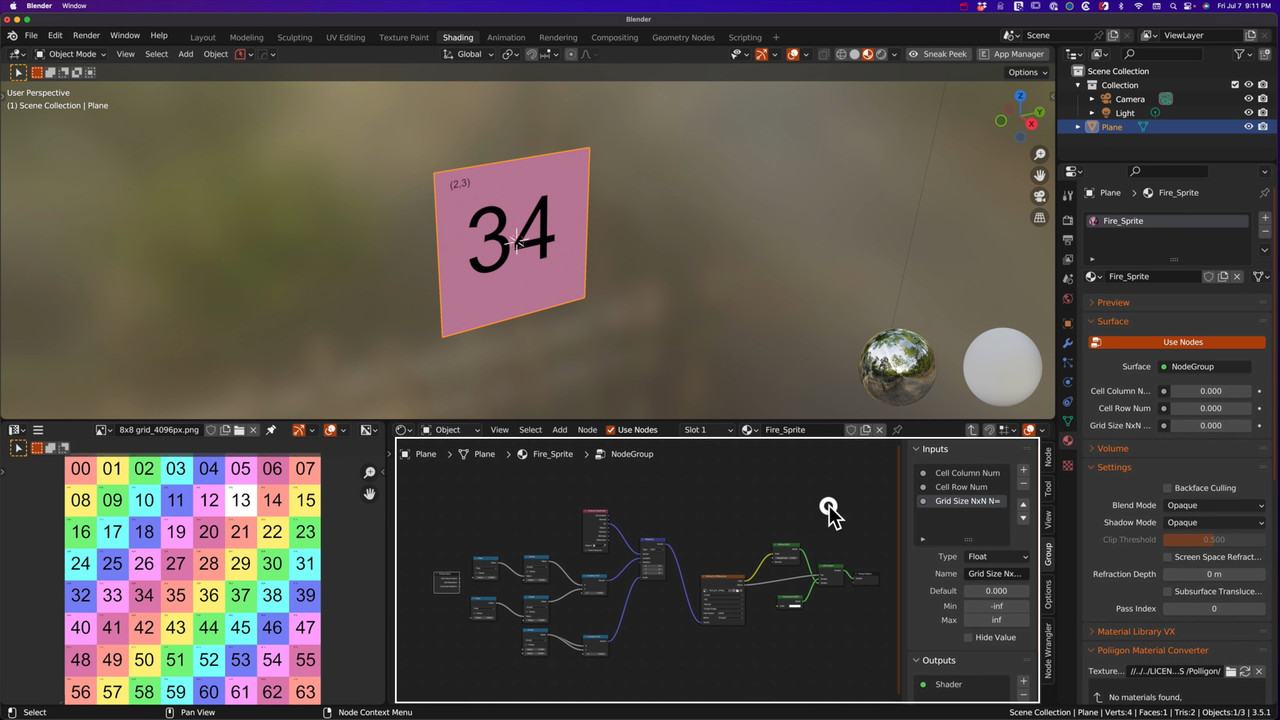This screenshot has width=1280, height=720.
Task: Open Node Wrangler sidebar tab
Action: [1048, 651]
